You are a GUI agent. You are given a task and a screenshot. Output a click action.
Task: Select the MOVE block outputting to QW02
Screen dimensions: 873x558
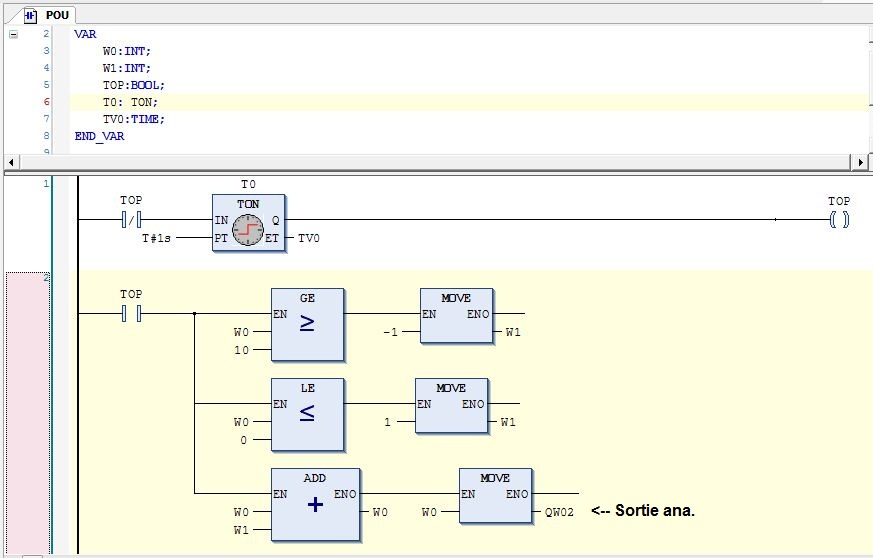click(x=495, y=495)
